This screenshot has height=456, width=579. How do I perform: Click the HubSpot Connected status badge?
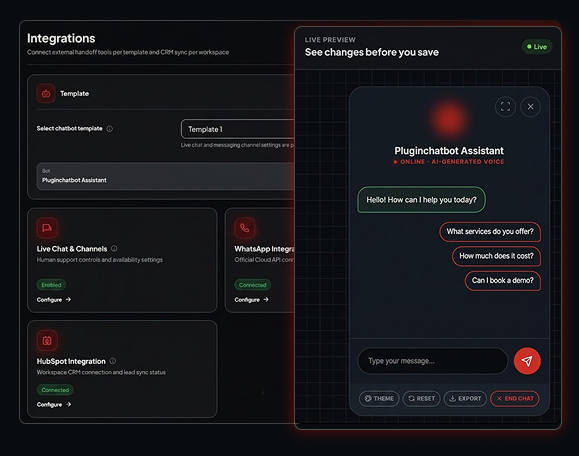[x=55, y=390]
